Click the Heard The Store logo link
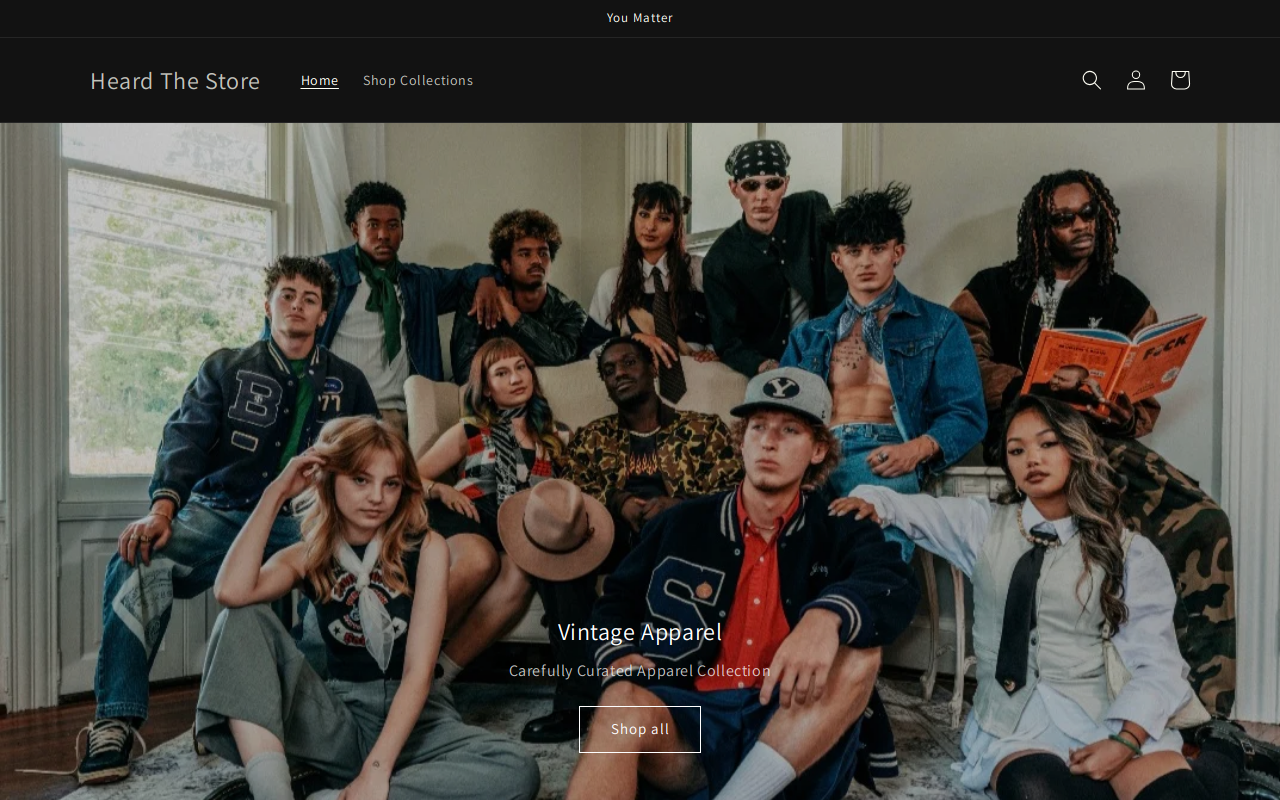This screenshot has height=800, width=1280. [x=175, y=80]
